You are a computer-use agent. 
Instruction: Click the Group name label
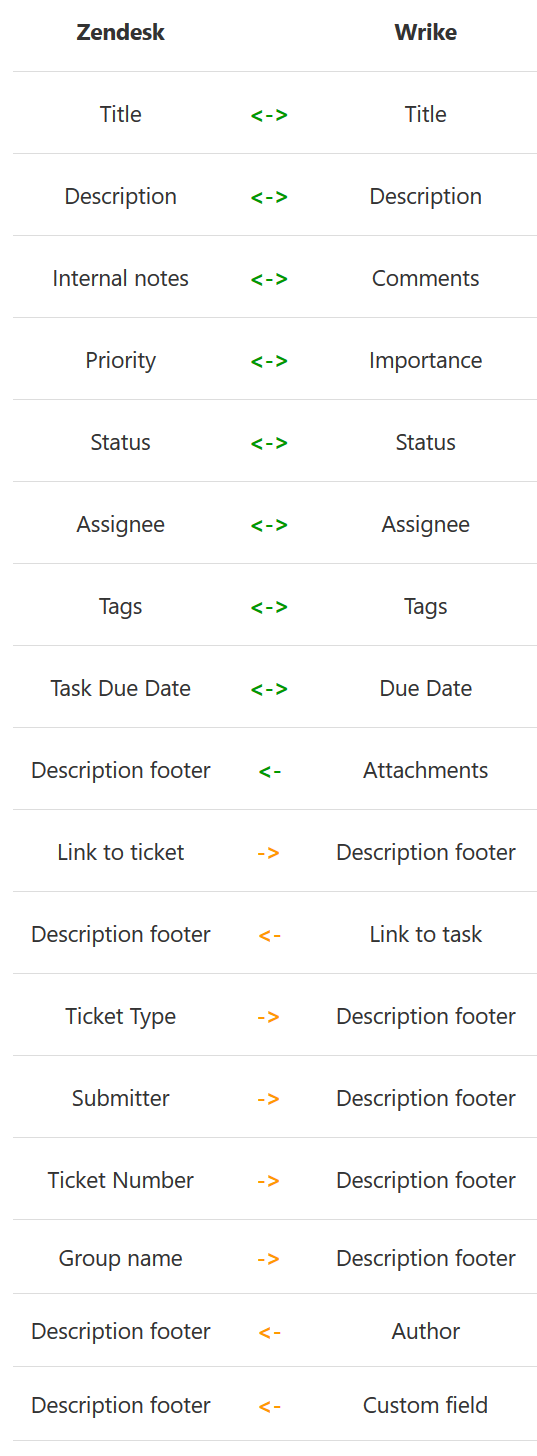(x=121, y=1258)
